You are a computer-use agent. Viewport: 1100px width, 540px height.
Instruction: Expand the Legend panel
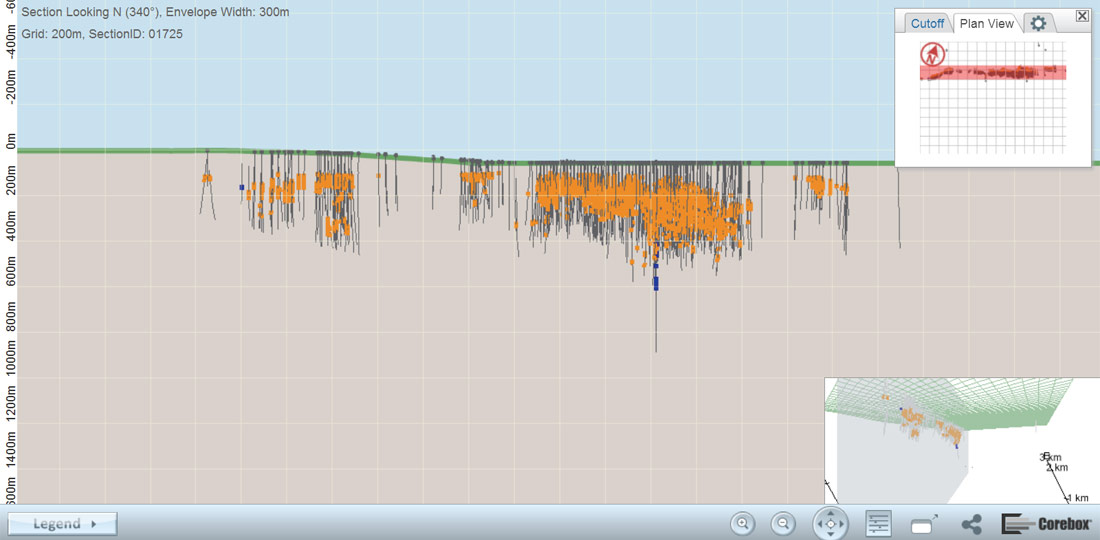coord(62,523)
